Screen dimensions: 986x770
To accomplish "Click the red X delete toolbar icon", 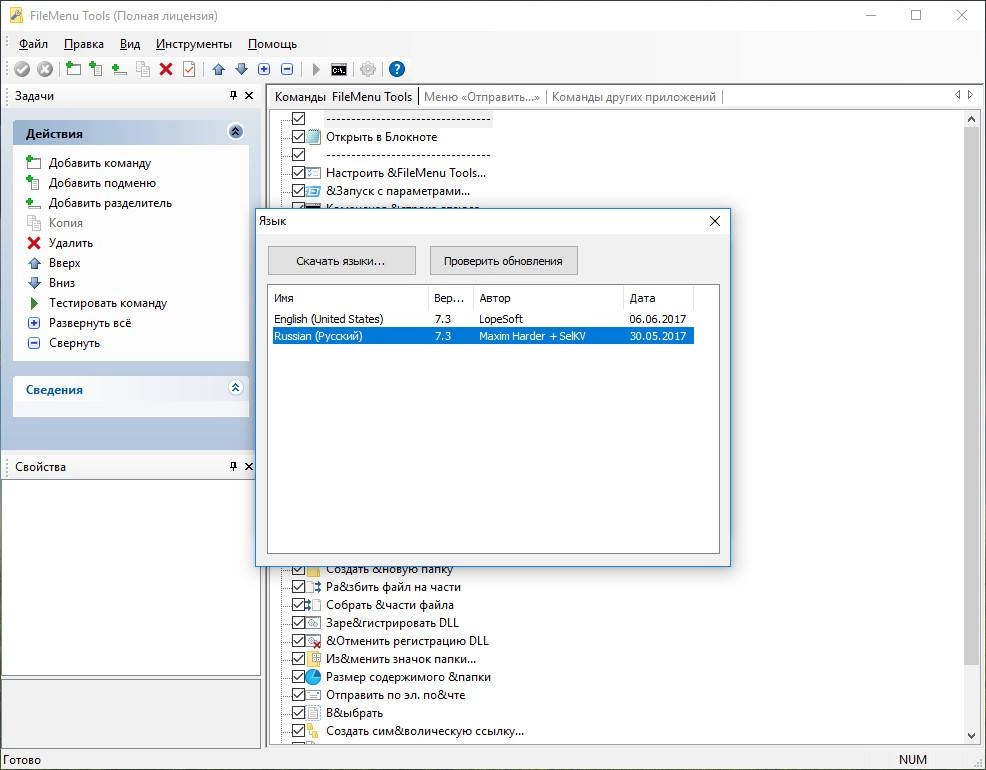I will click(x=166, y=69).
